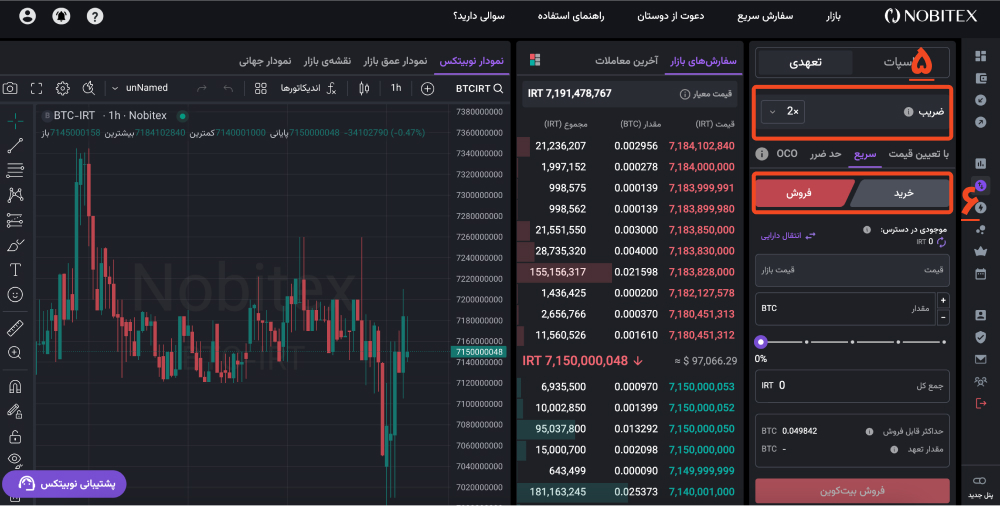Open the 1h timeframe selector
Image resolution: width=1000 pixels, height=506 pixels.
coord(395,88)
